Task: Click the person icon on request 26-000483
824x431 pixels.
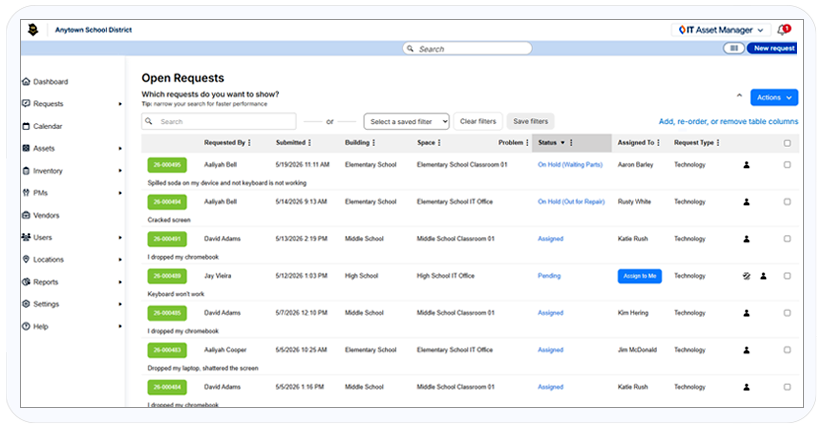Action: tap(746, 350)
